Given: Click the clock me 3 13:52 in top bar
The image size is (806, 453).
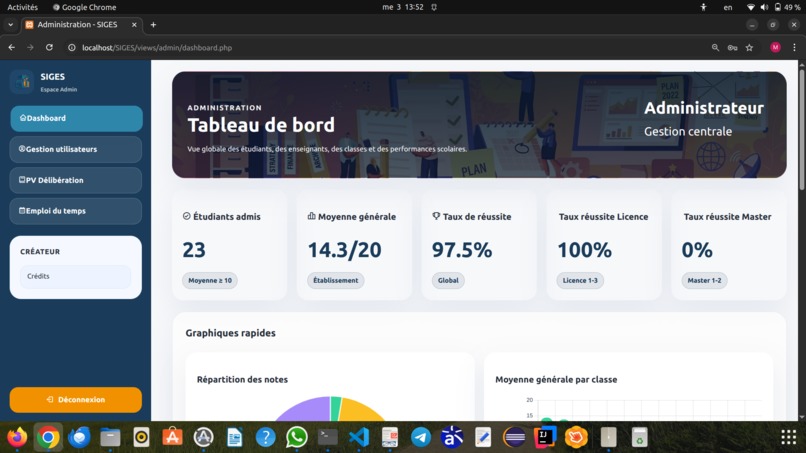Looking at the screenshot, I should (x=402, y=7).
